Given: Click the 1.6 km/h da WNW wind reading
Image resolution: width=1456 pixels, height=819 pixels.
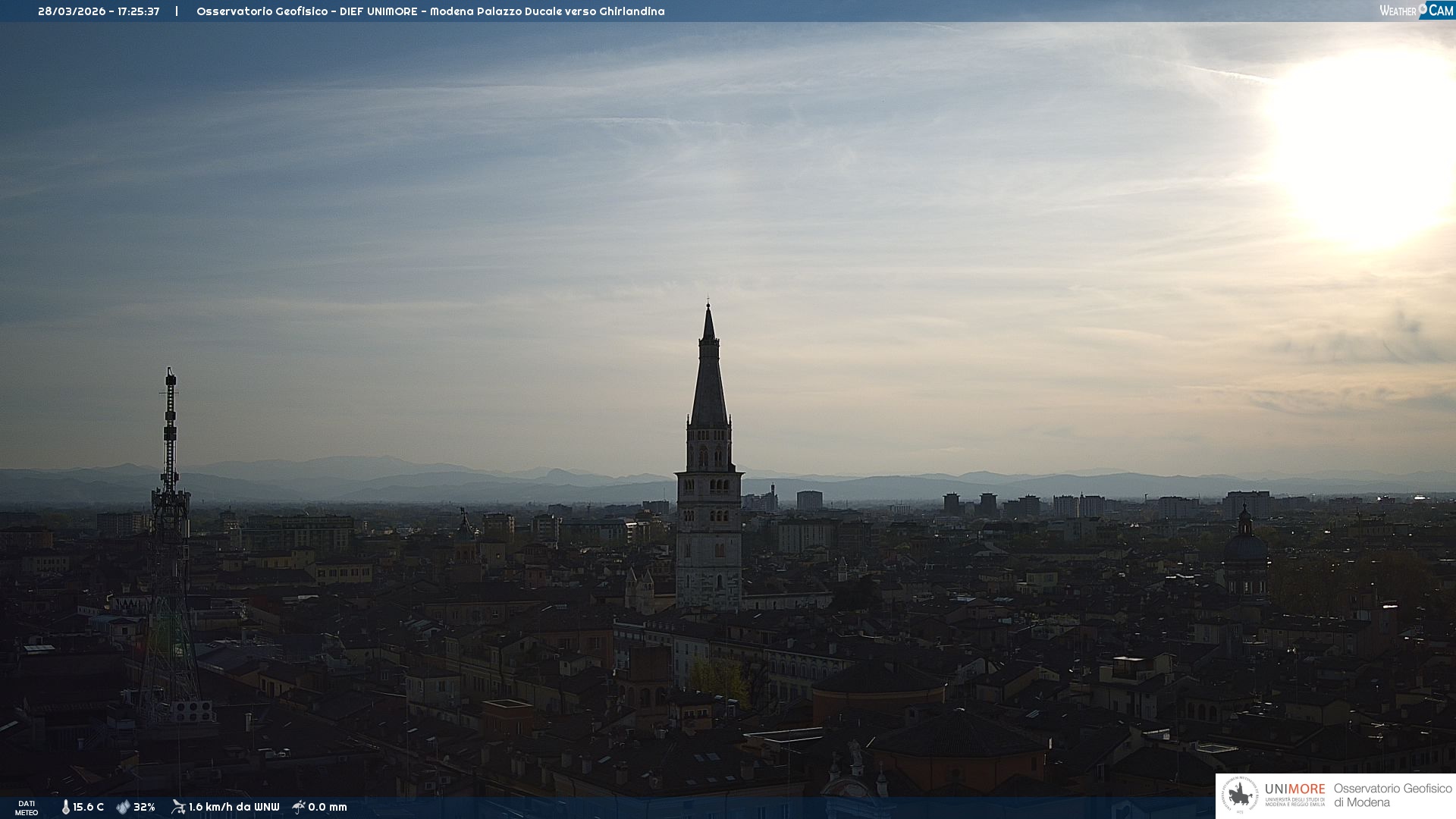Looking at the screenshot, I should [234, 807].
